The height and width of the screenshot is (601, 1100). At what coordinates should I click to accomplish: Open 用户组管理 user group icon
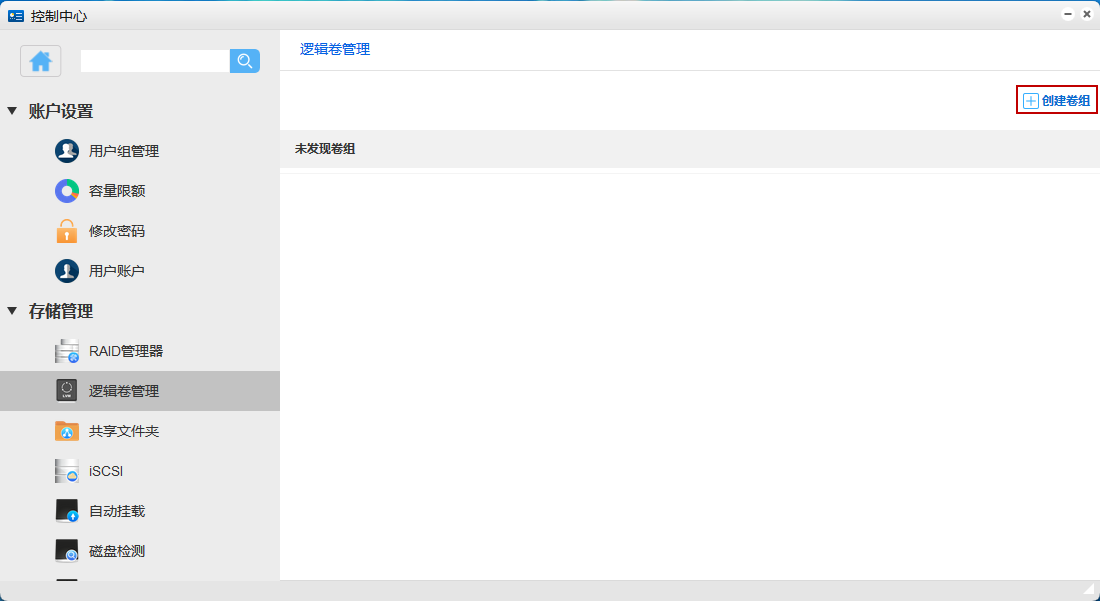click(x=67, y=151)
